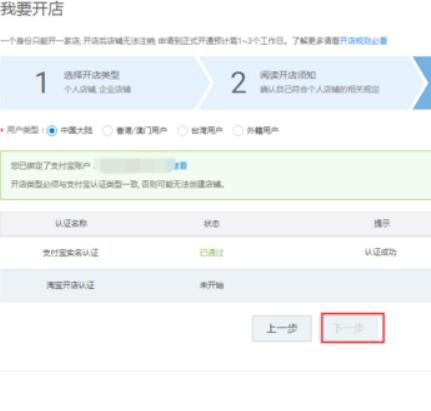431x411 pixels.
Task: Click the 未开始 status text
Action: (x=212, y=285)
